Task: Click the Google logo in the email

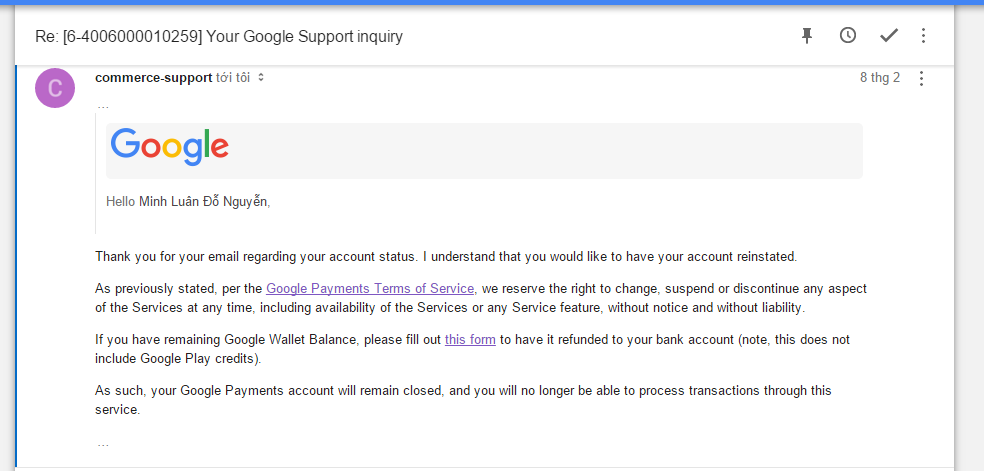Action: click(169, 147)
